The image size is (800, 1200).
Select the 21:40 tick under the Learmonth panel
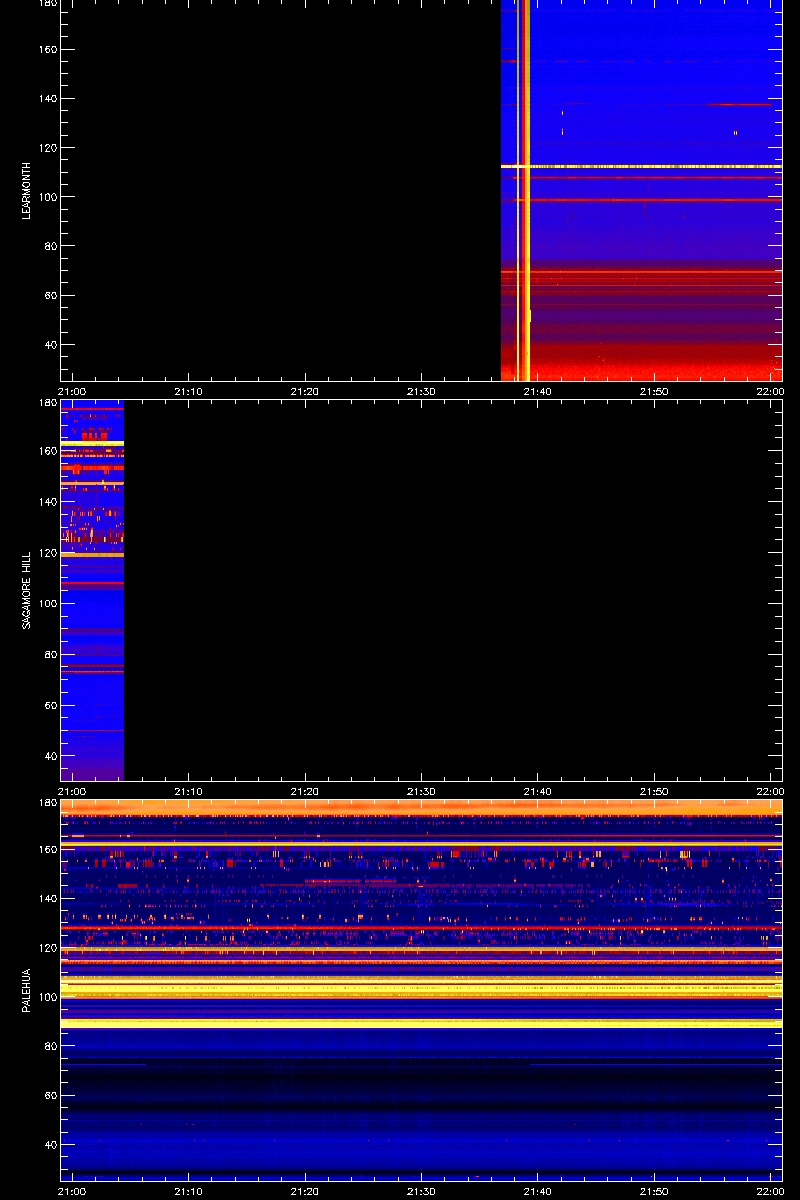pos(538,391)
